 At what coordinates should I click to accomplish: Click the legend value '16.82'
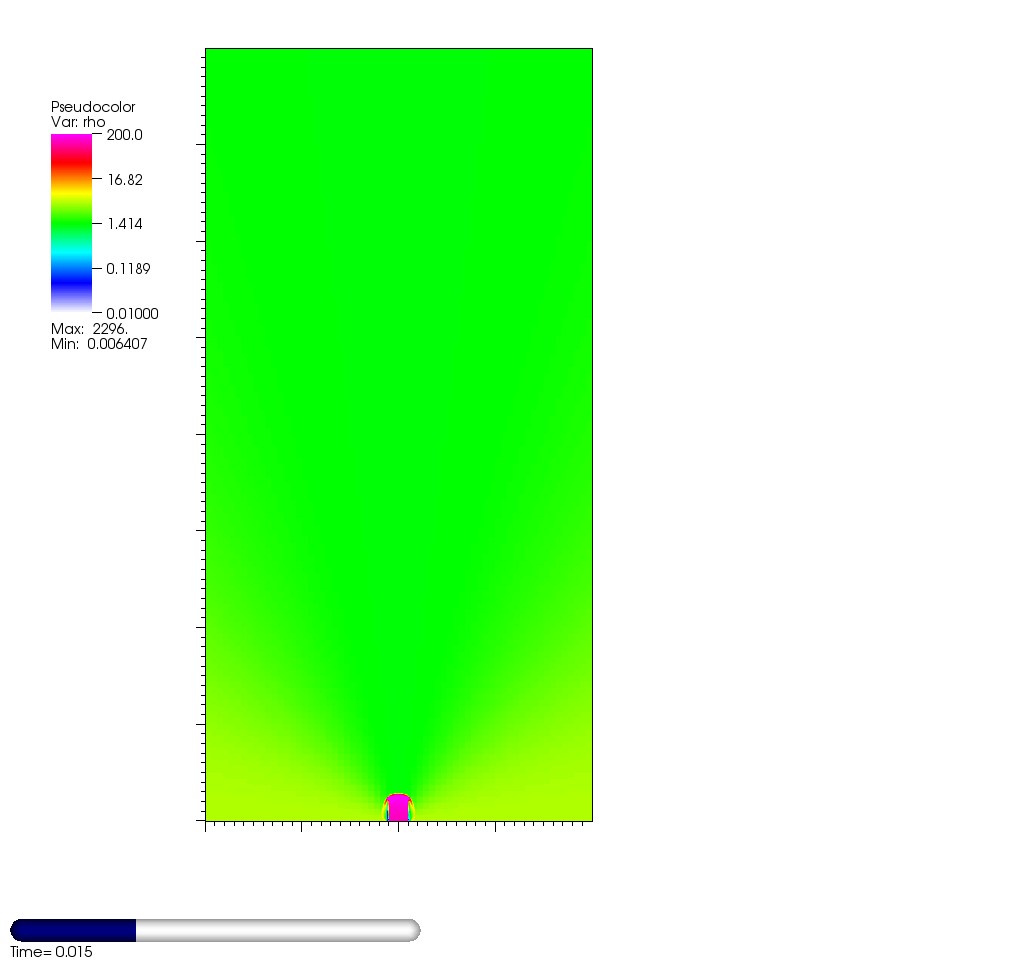click(x=124, y=180)
